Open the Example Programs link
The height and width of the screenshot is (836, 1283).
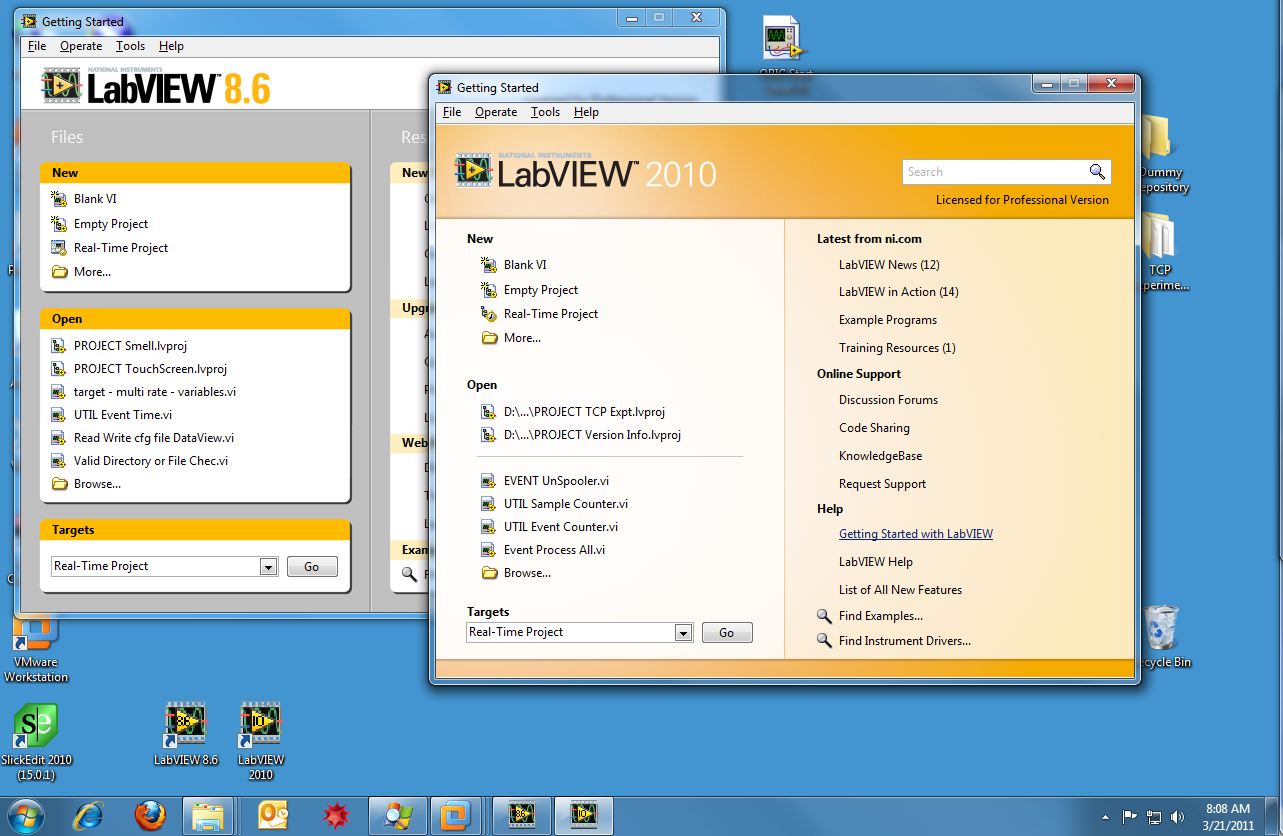pos(888,320)
